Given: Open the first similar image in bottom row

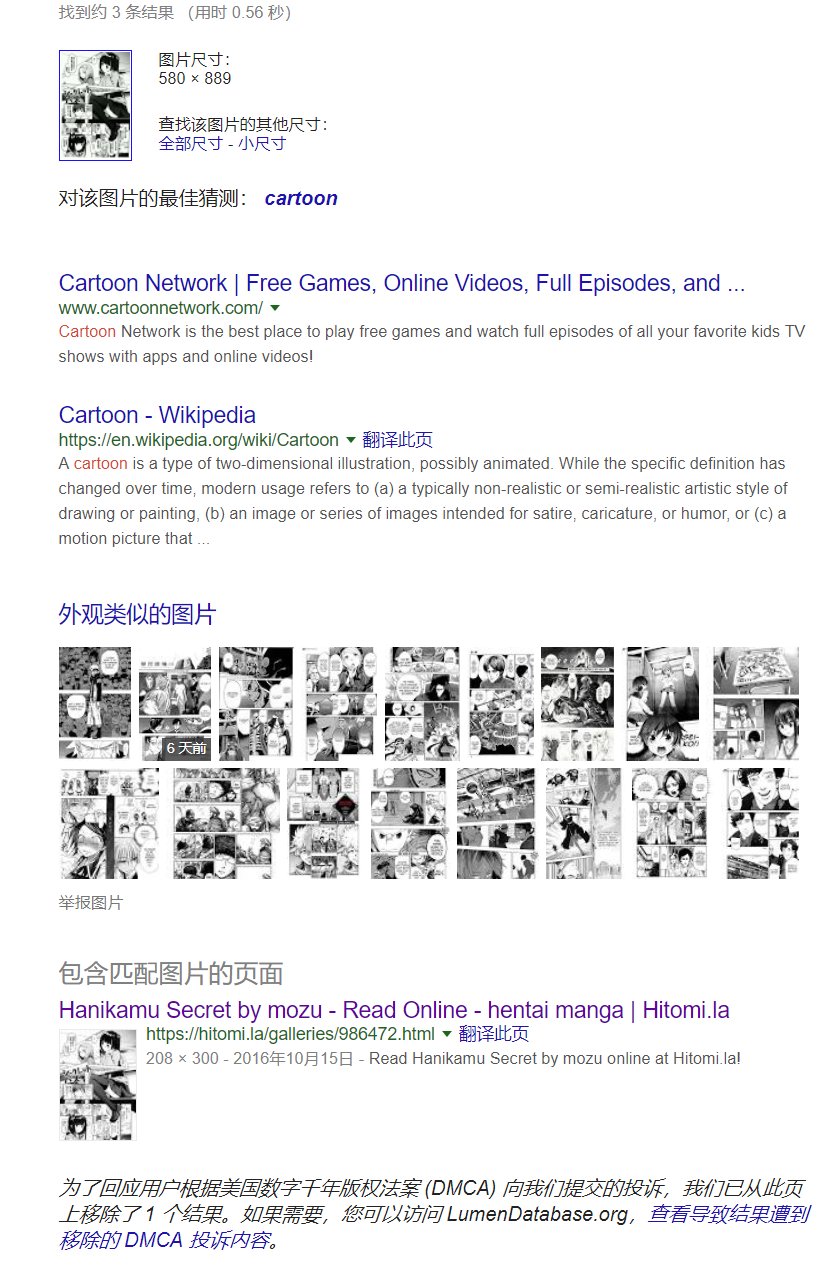Looking at the screenshot, I should coord(109,823).
